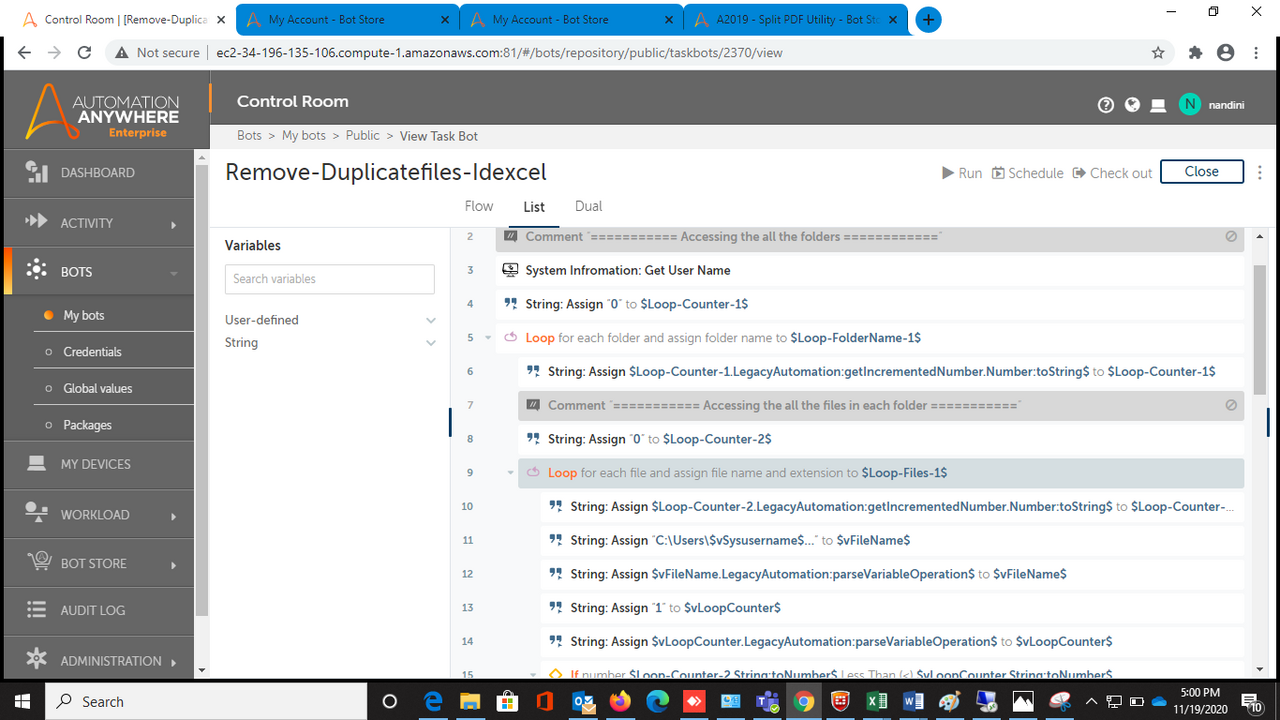Screen dimensions: 1280x720
Task: Click loop icon on row 9
Action: click(x=532, y=473)
